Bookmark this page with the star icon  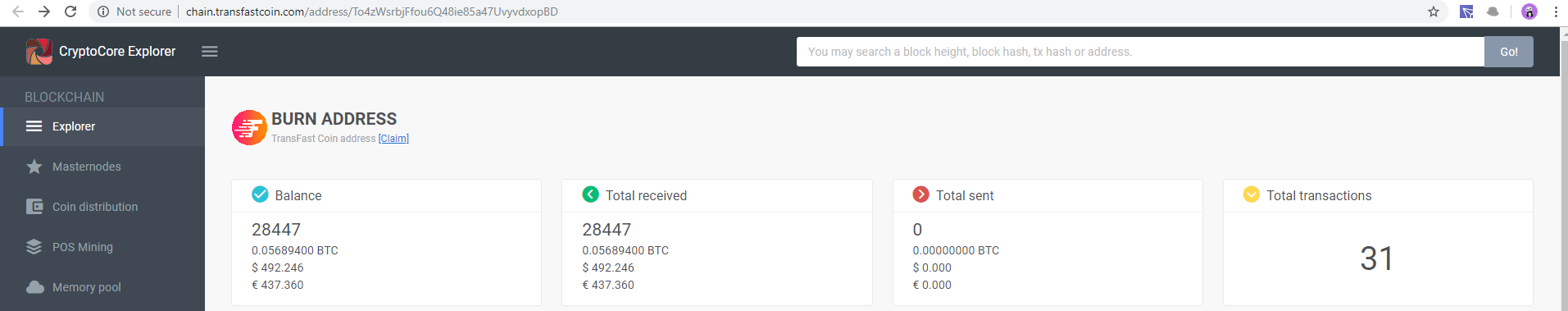click(1434, 11)
